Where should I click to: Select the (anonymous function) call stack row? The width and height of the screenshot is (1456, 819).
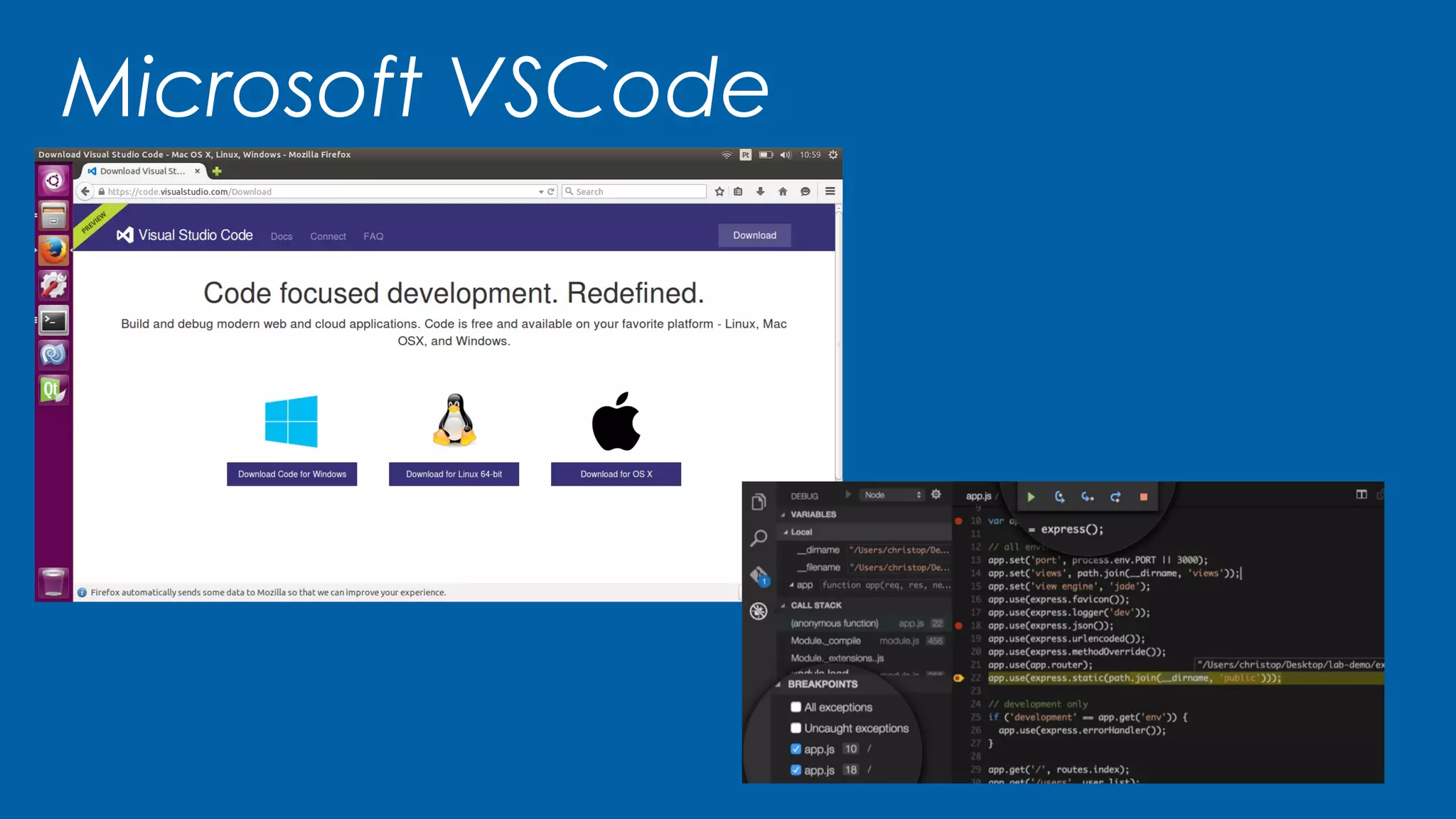[866, 623]
